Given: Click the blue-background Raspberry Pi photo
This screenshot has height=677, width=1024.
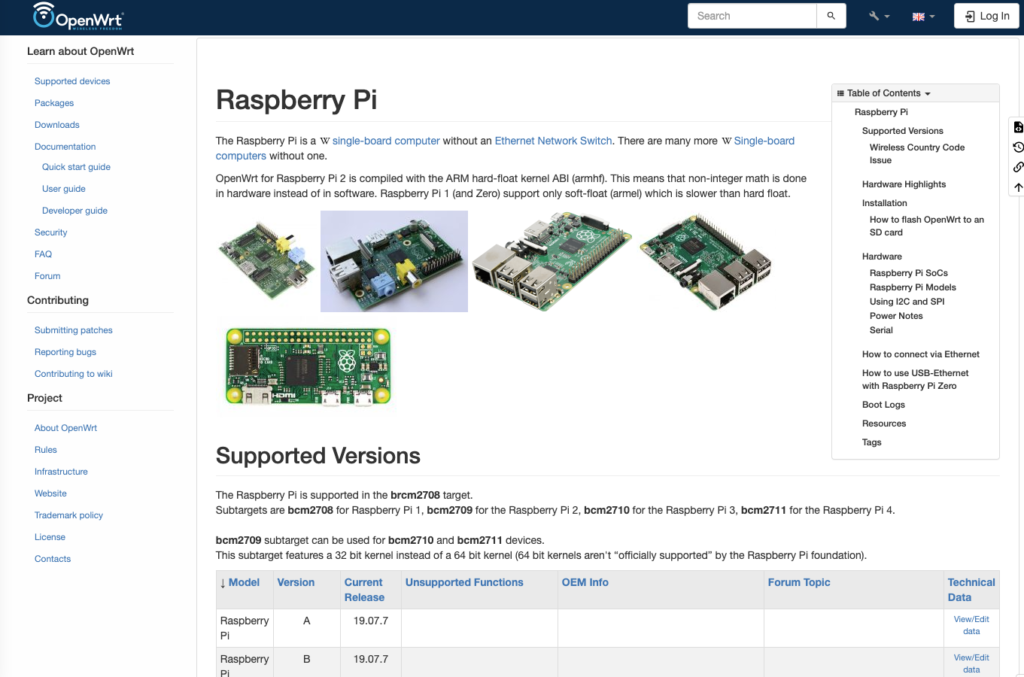Looking at the screenshot, I should click(394, 261).
